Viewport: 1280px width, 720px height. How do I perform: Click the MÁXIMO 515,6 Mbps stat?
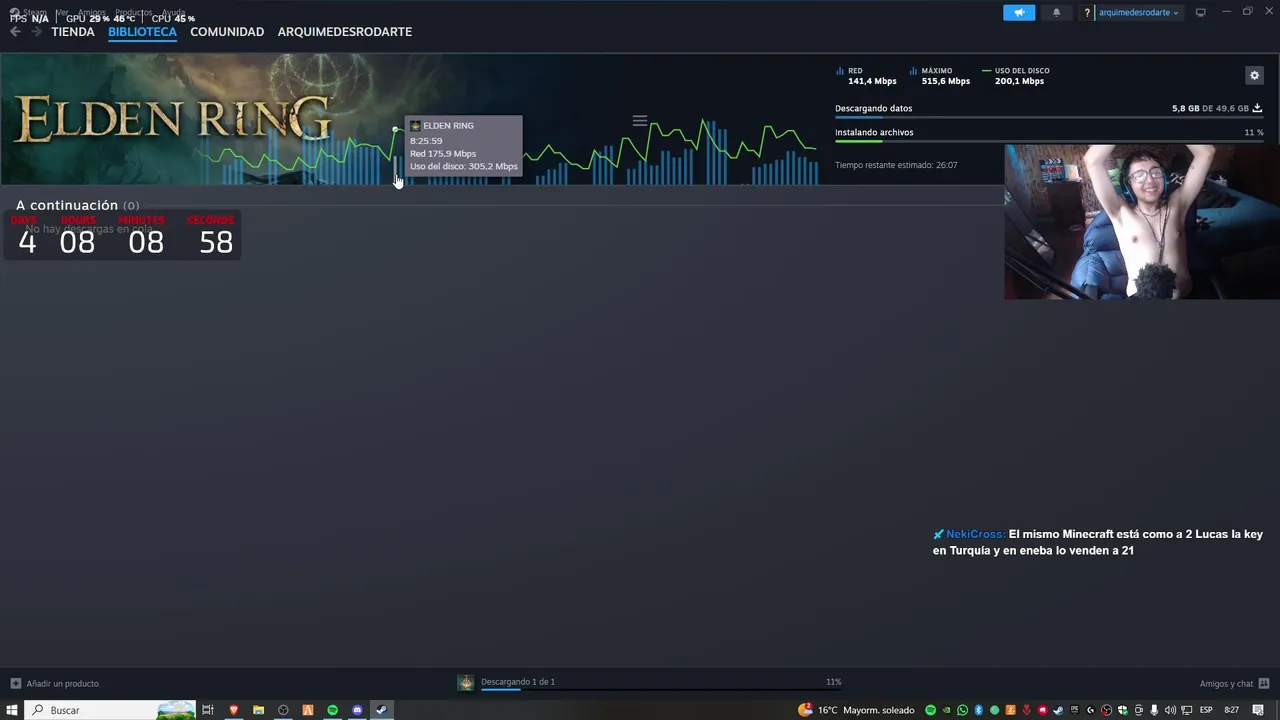940,76
